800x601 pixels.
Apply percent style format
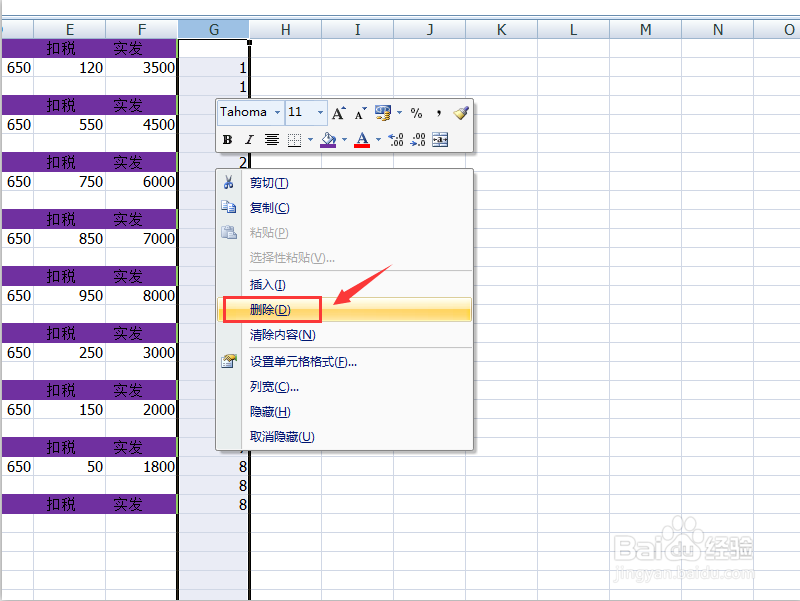click(x=416, y=113)
